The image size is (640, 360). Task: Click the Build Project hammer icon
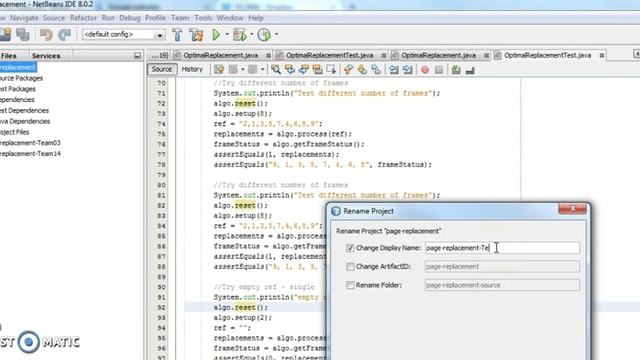pos(177,35)
